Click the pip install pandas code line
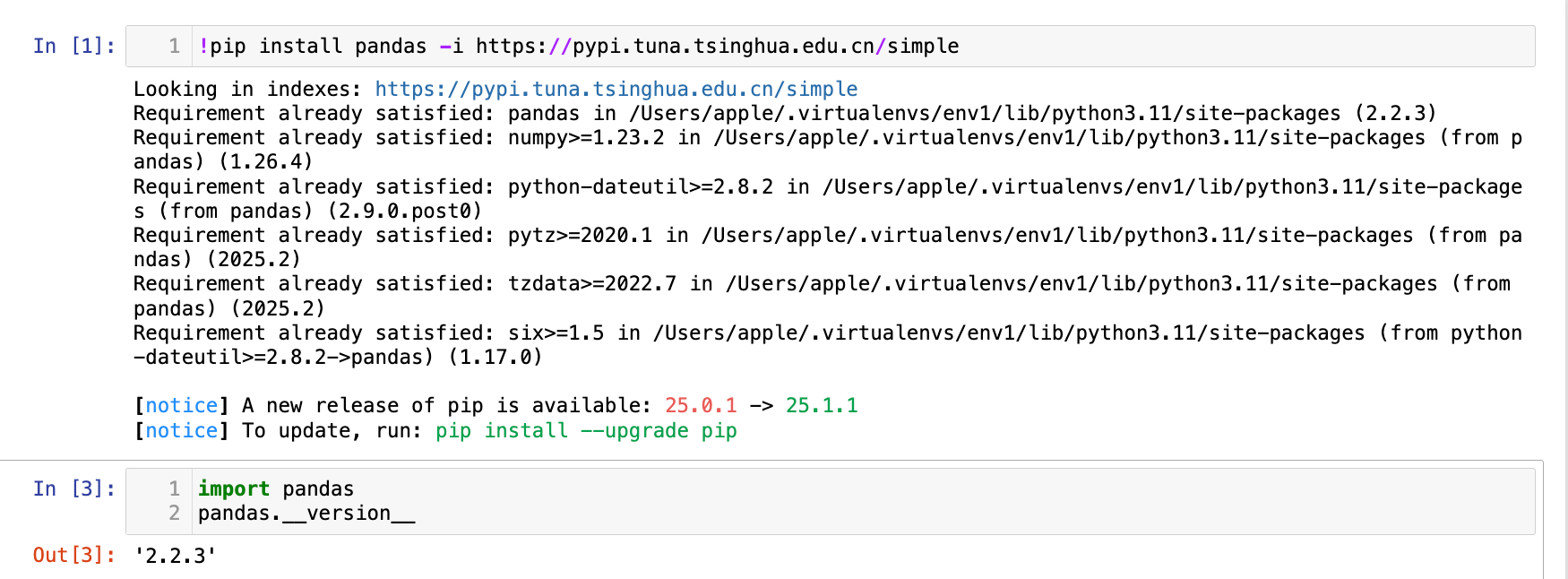 coord(578,46)
